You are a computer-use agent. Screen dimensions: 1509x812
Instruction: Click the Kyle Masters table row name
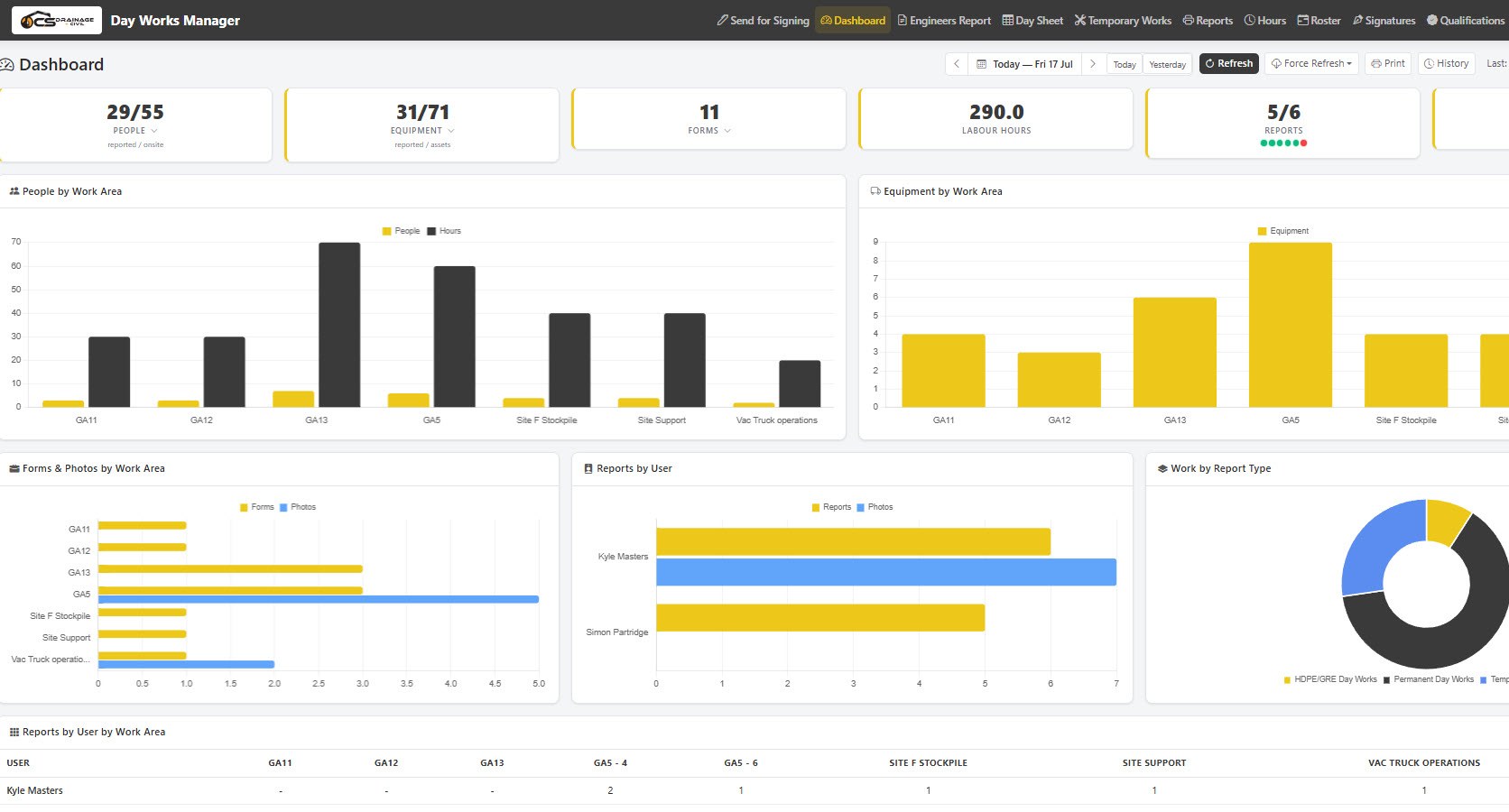click(x=34, y=790)
